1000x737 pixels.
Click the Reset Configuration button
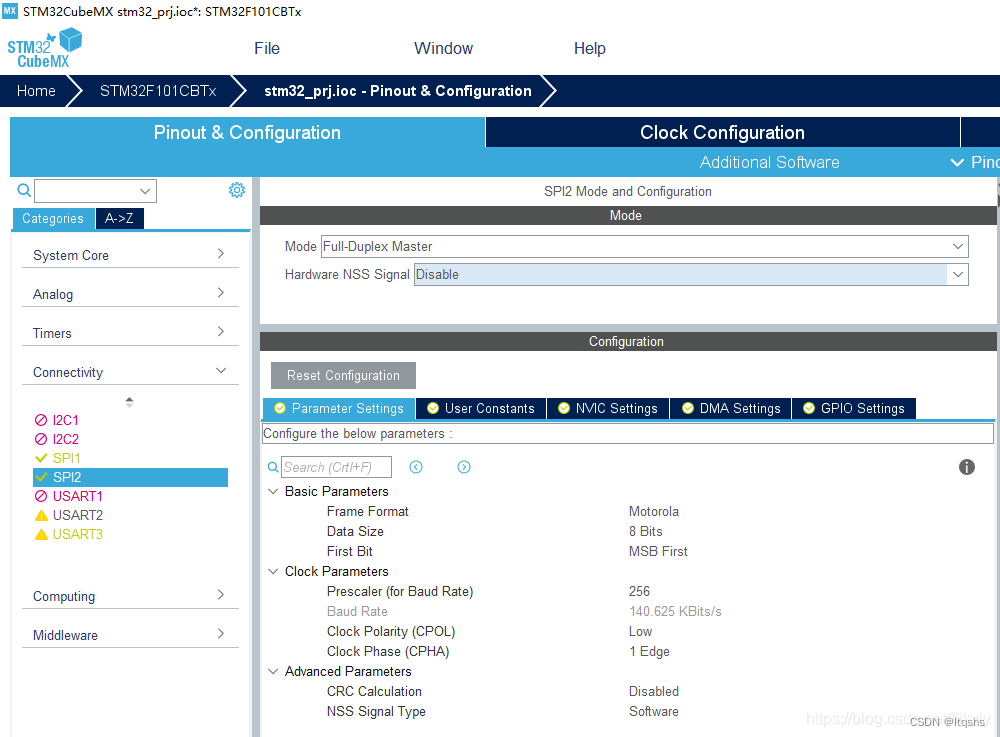(x=343, y=376)
